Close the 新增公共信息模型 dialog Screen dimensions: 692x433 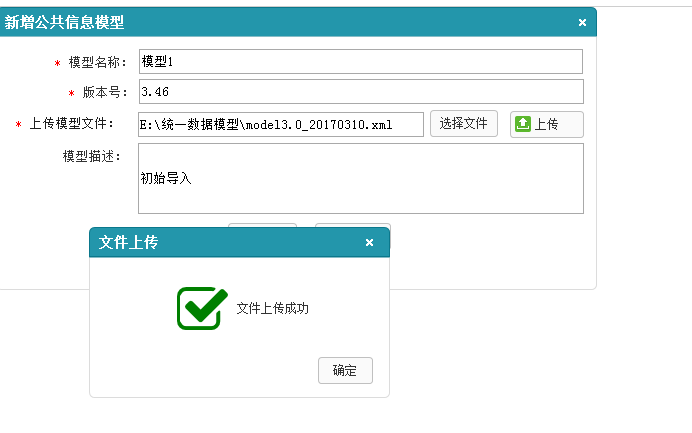coord(582,22)
